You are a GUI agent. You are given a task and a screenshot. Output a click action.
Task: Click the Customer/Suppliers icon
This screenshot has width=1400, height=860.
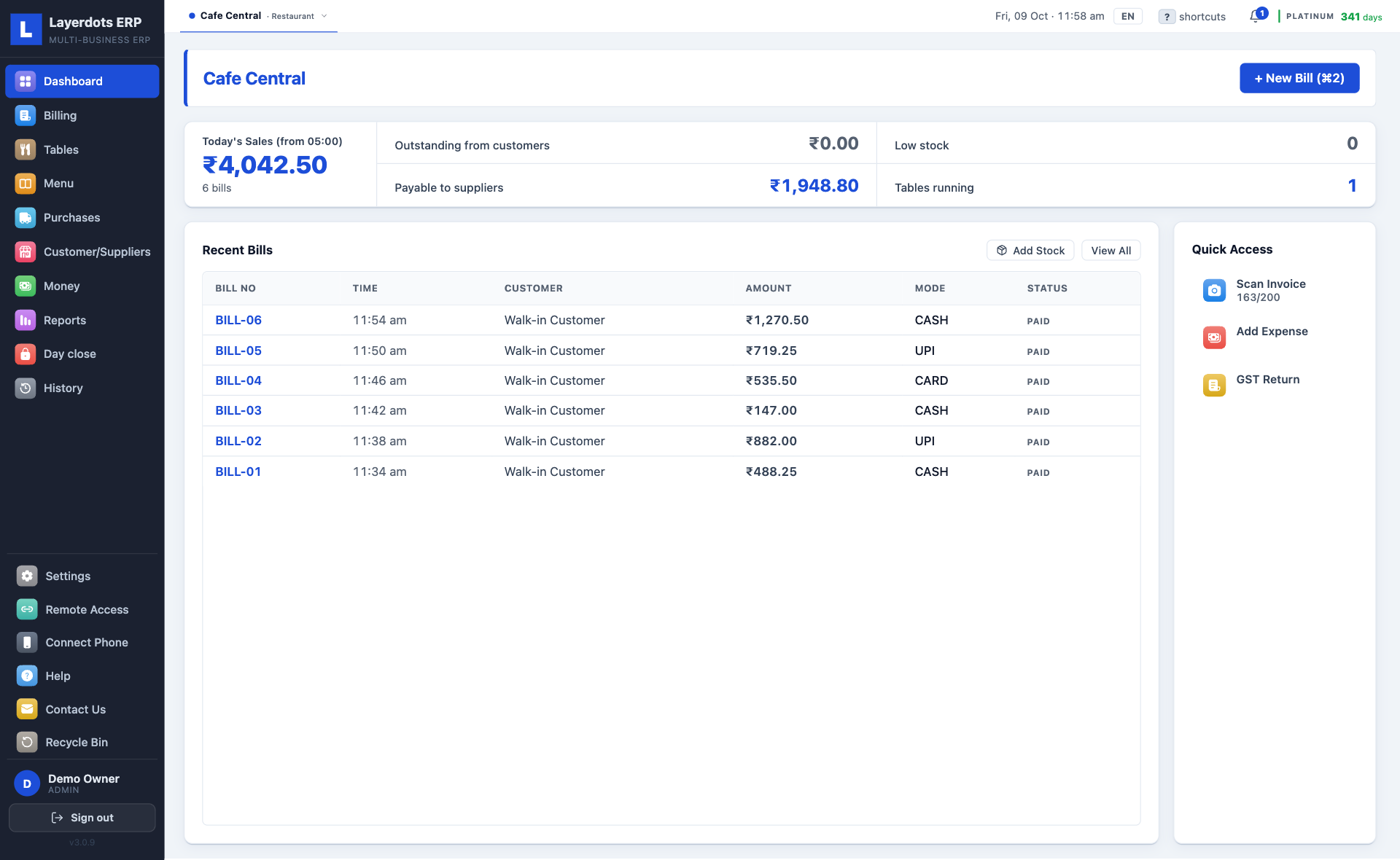[x=26, y=251]
